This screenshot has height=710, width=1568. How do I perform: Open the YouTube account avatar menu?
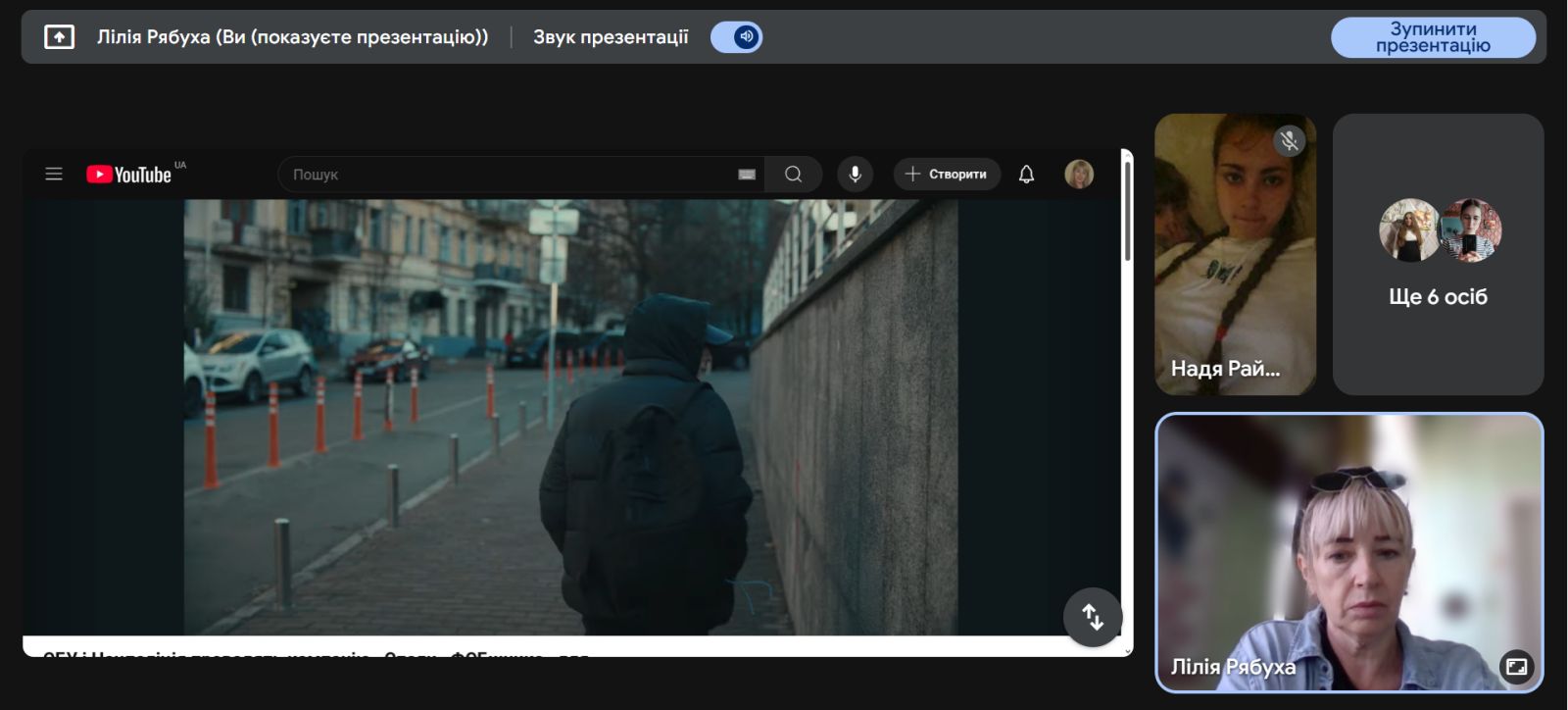(x=1079, y=174)
